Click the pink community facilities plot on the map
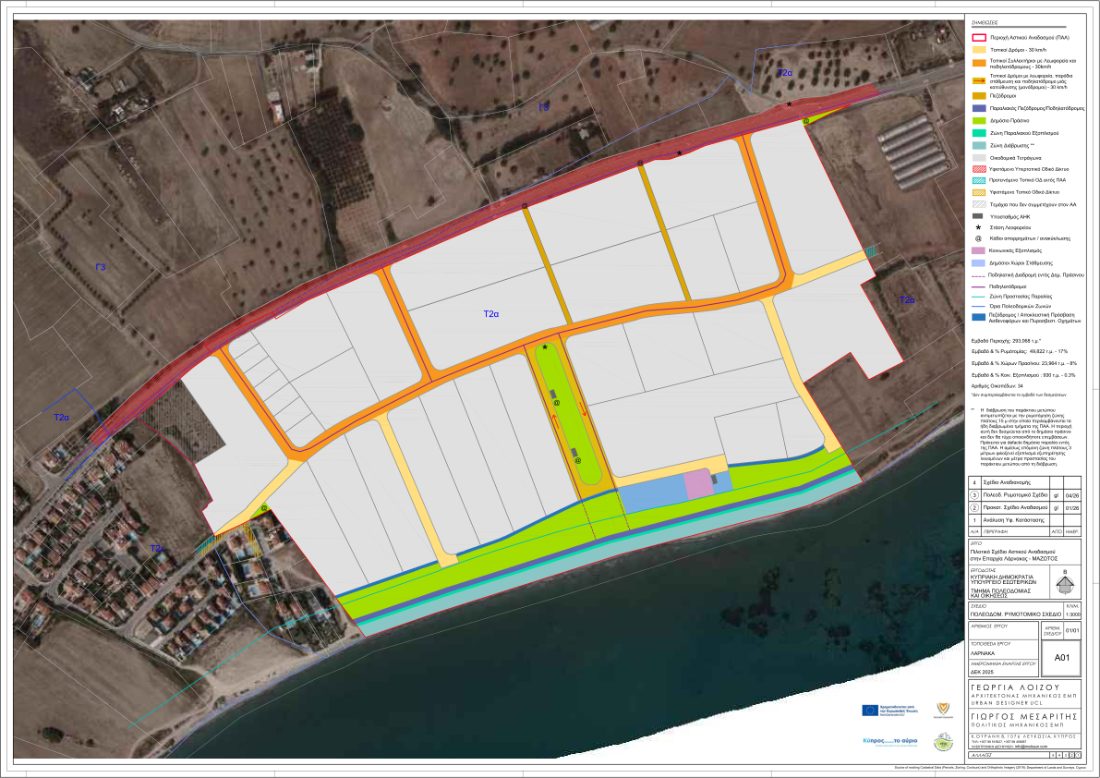Image resolution: width=1100 pixels, height=778 pixels. [697, 485]
